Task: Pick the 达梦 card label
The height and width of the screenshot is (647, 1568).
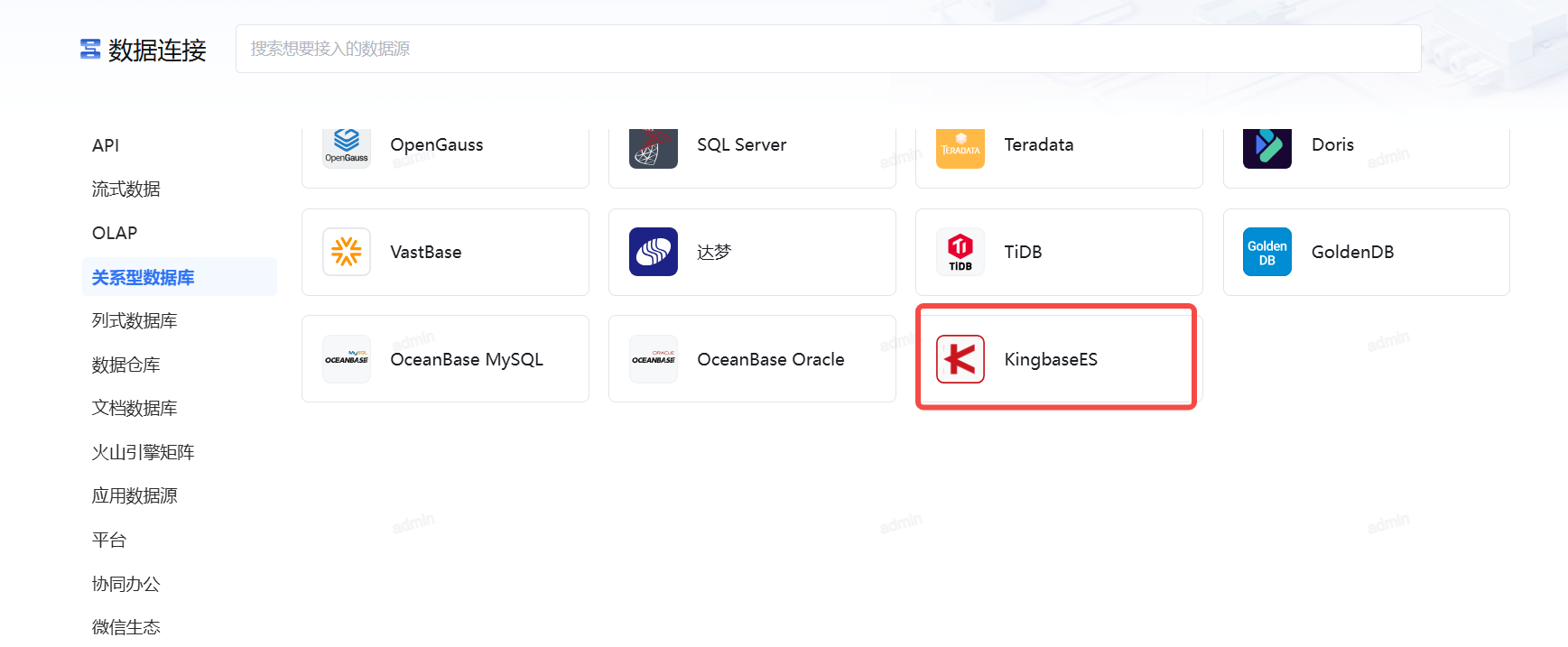Action: point(714,252)
